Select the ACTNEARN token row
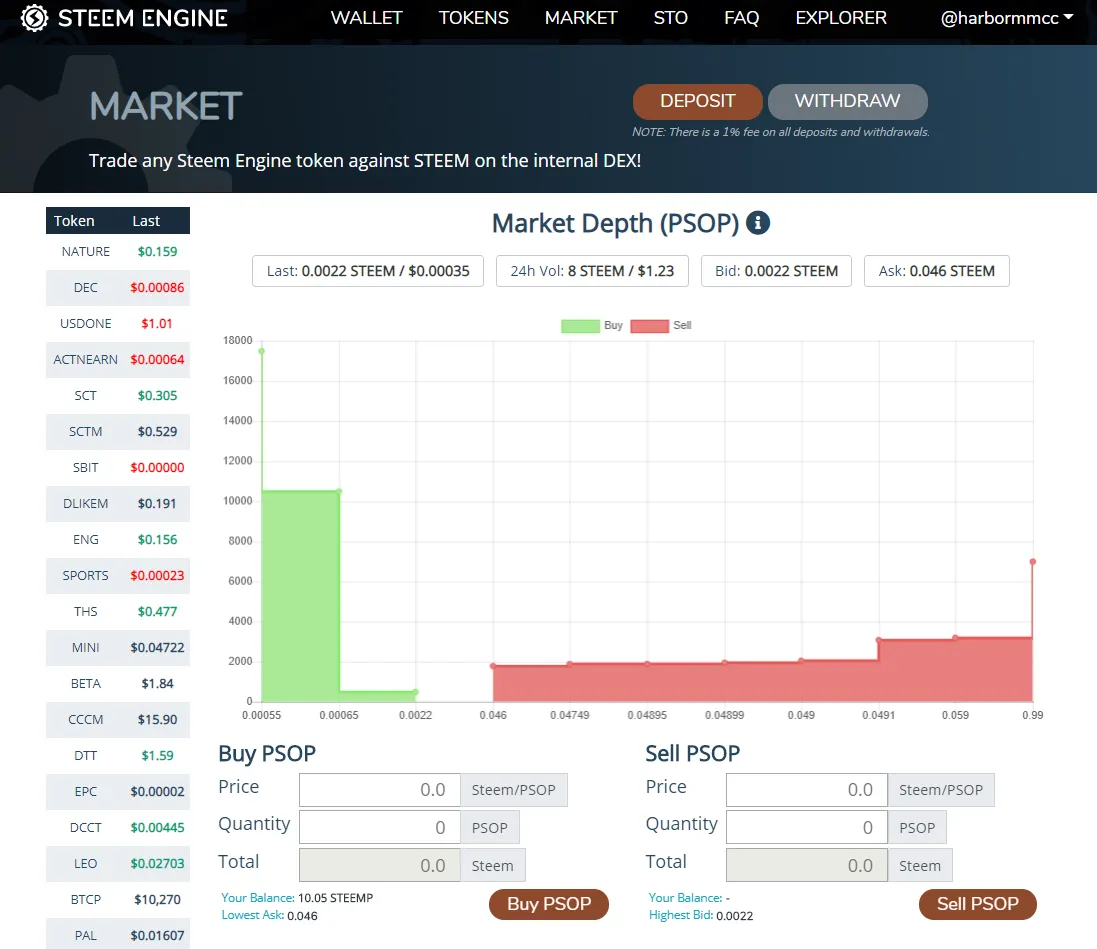This screenshot has width=1097, height=949. coord(118,360)
